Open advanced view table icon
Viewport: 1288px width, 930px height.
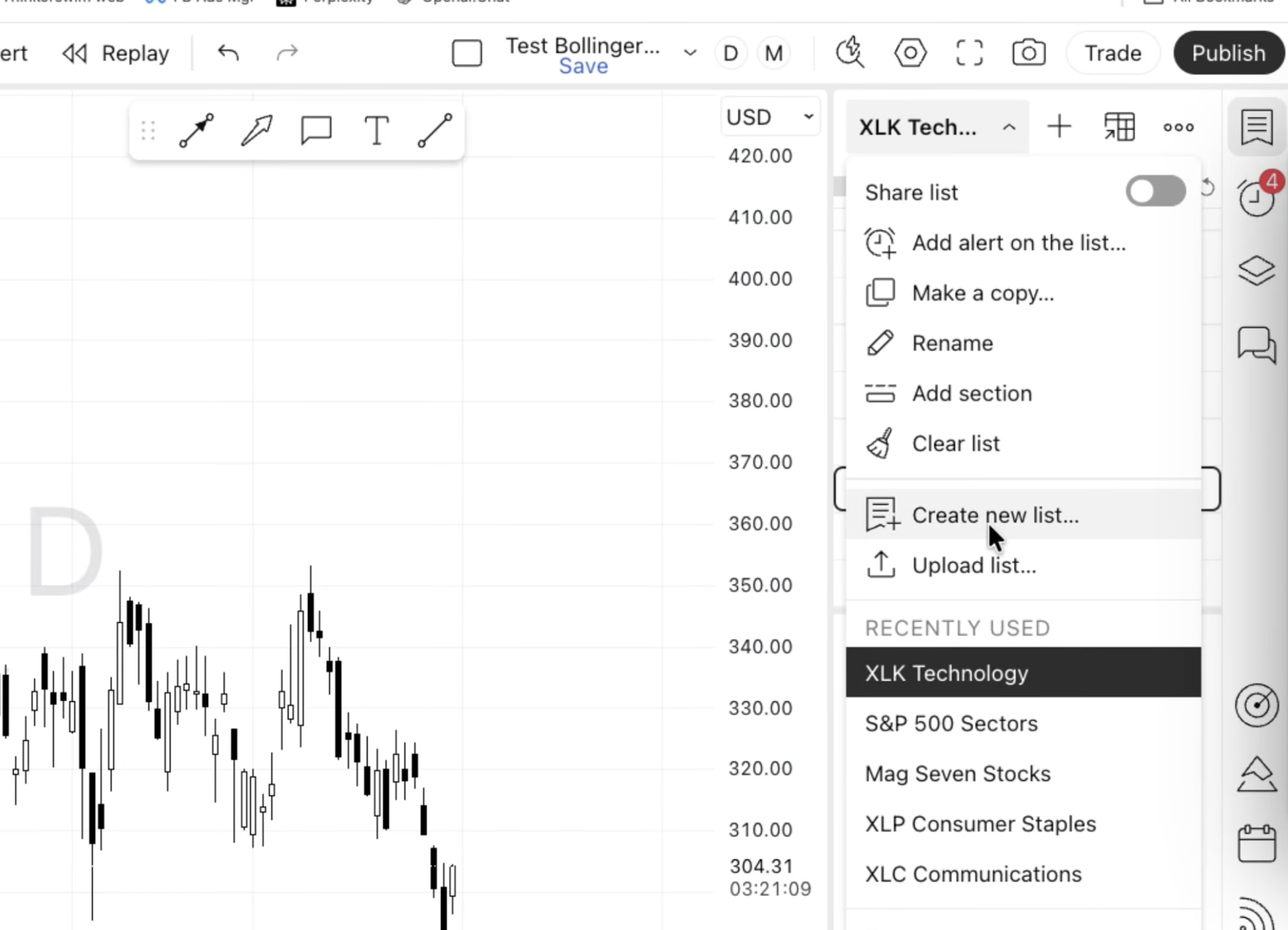pos(1119,126)
